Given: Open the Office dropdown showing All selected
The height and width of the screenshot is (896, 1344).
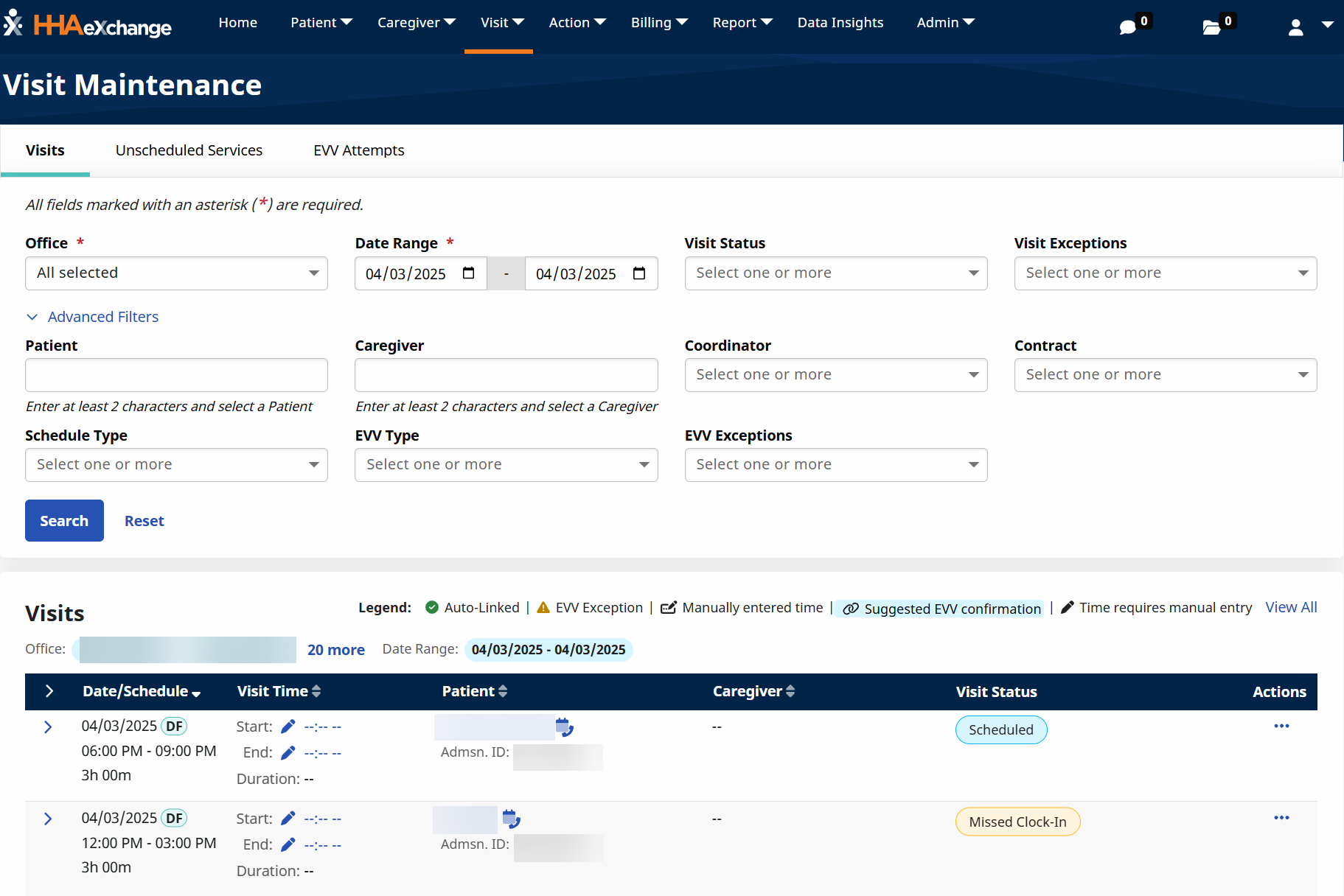Looking at the screenshot, I should (x=176, y=273).
